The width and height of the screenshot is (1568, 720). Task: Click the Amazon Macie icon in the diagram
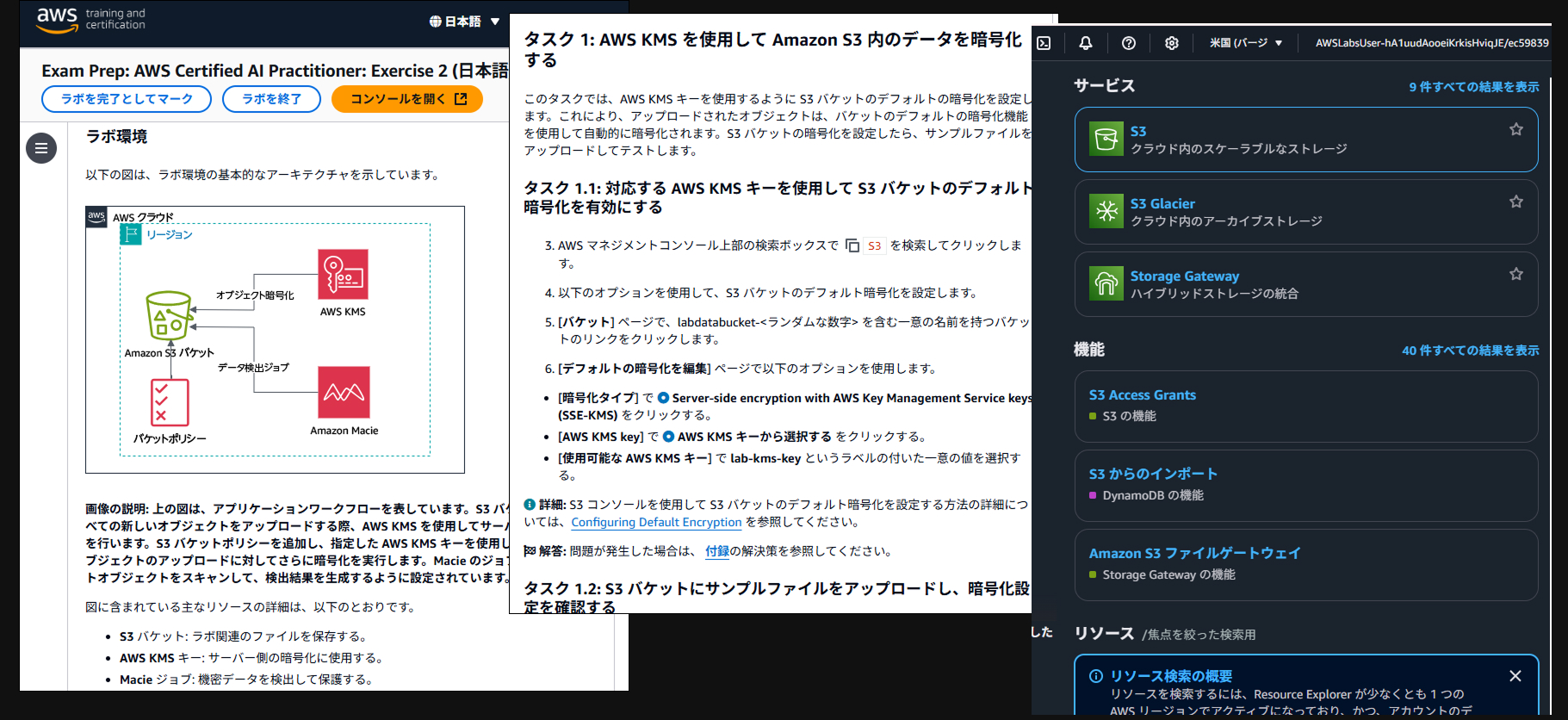pyautogui.click(x=344, y=392)
